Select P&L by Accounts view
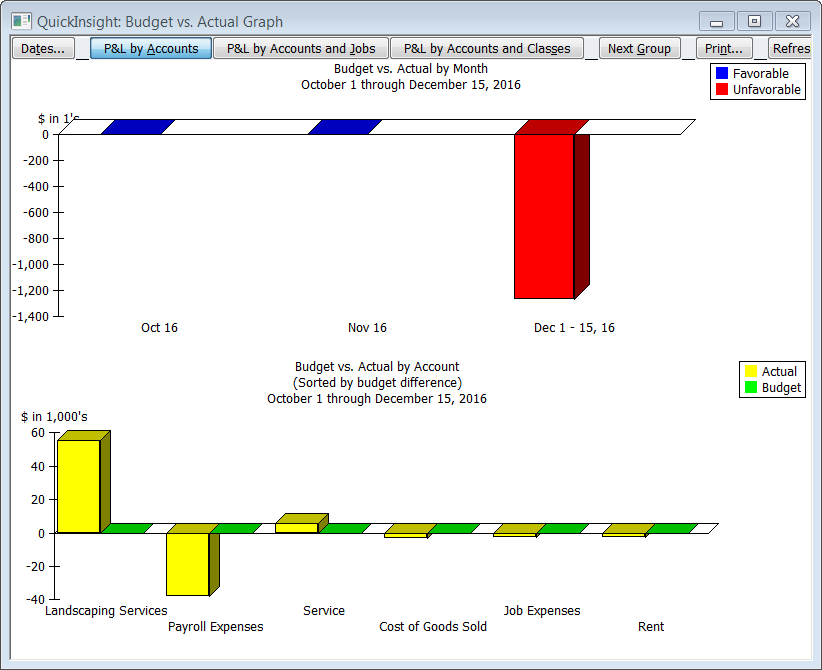The width and height of the screenshot is (822, 670). [151, 48]
